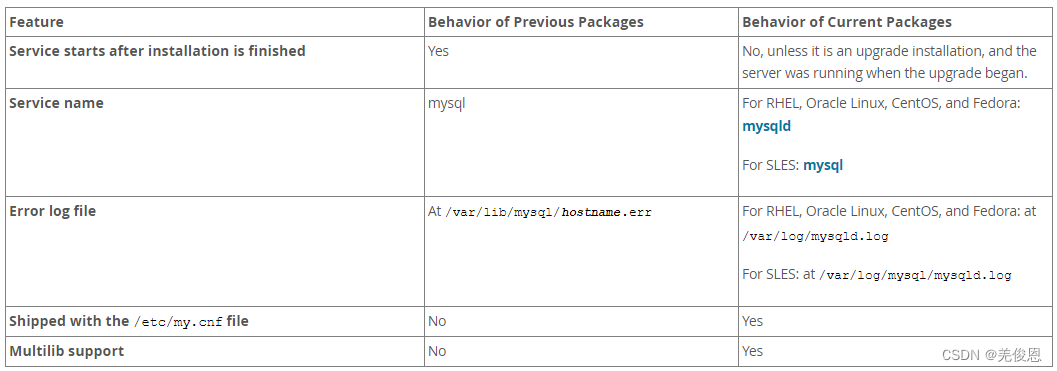1057x371 pixels.
Task: Click the Service name row label
Action: click(57, 103)
